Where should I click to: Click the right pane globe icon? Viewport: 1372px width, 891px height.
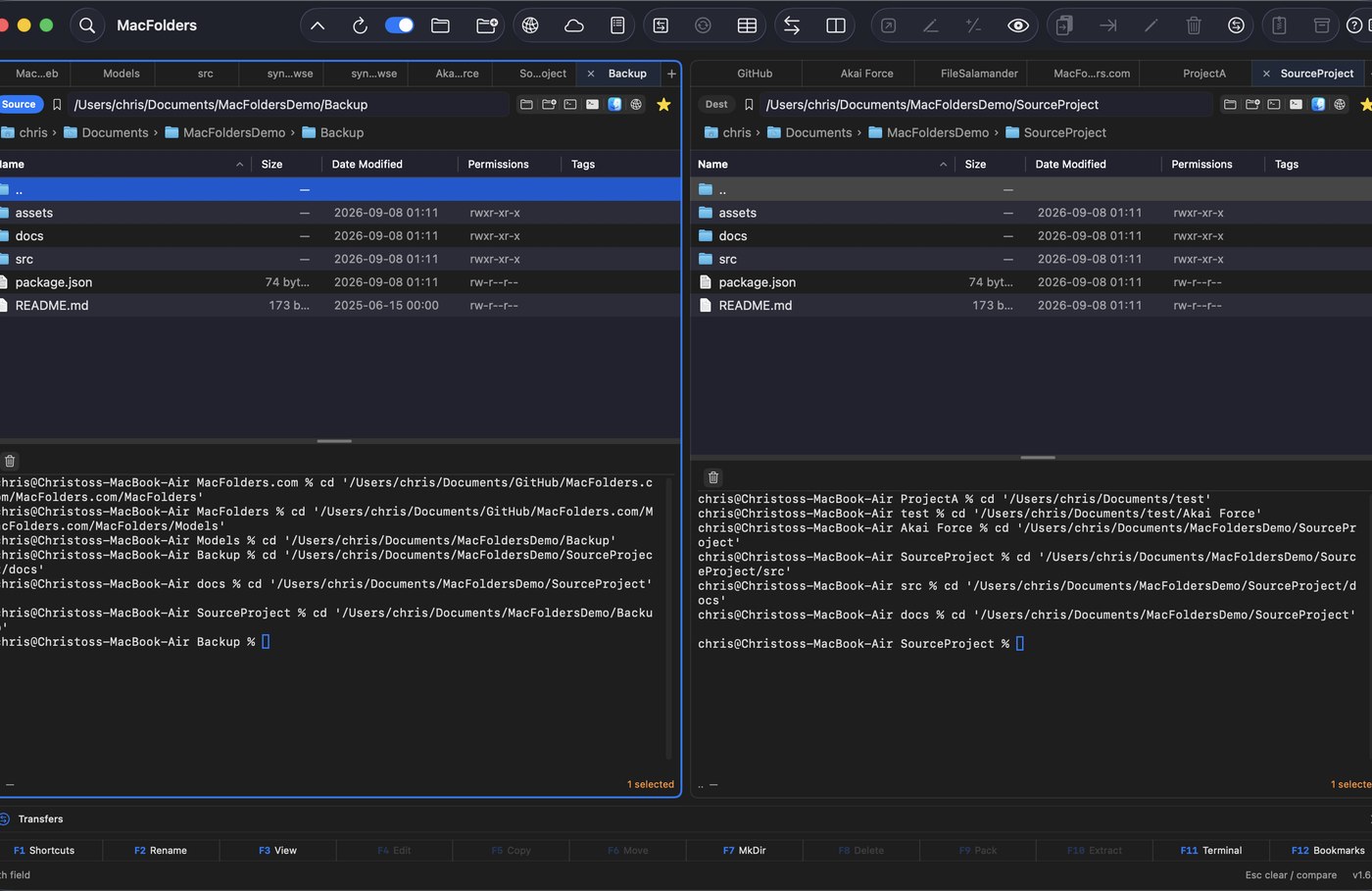point(1340,104)
